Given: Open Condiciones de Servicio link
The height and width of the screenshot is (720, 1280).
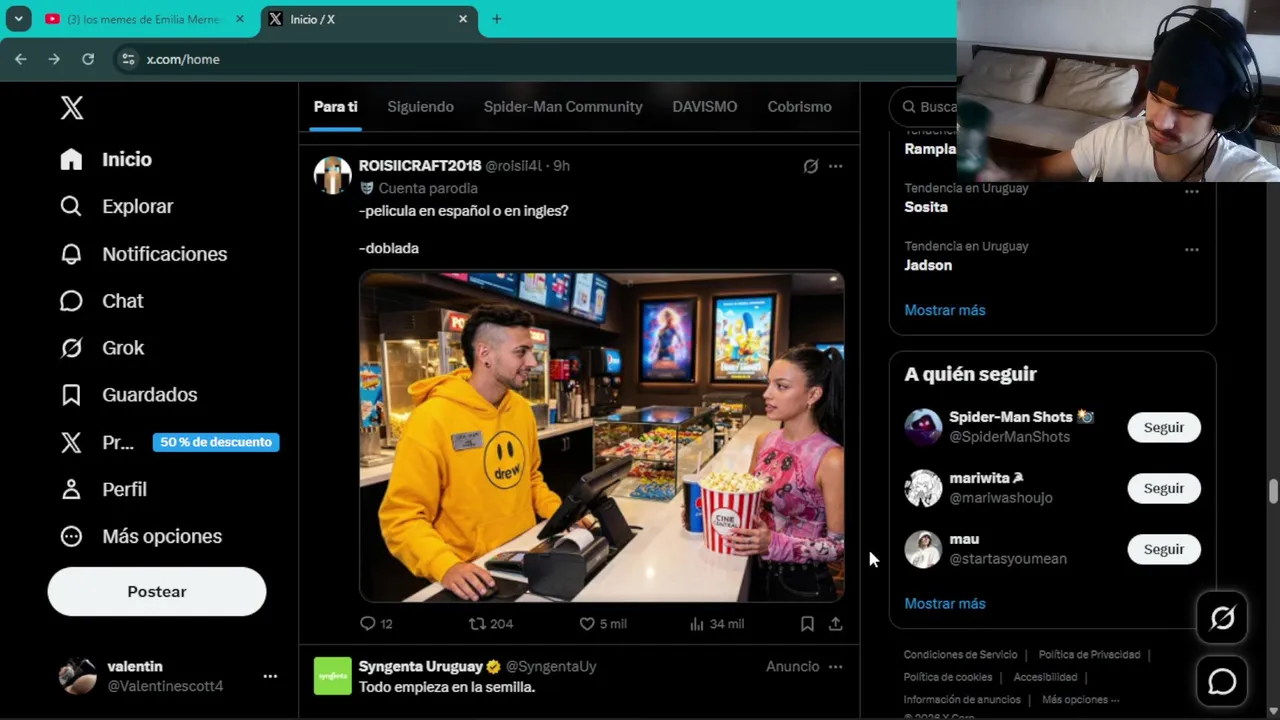Looking at the screenshot, I should pos(960,655).
